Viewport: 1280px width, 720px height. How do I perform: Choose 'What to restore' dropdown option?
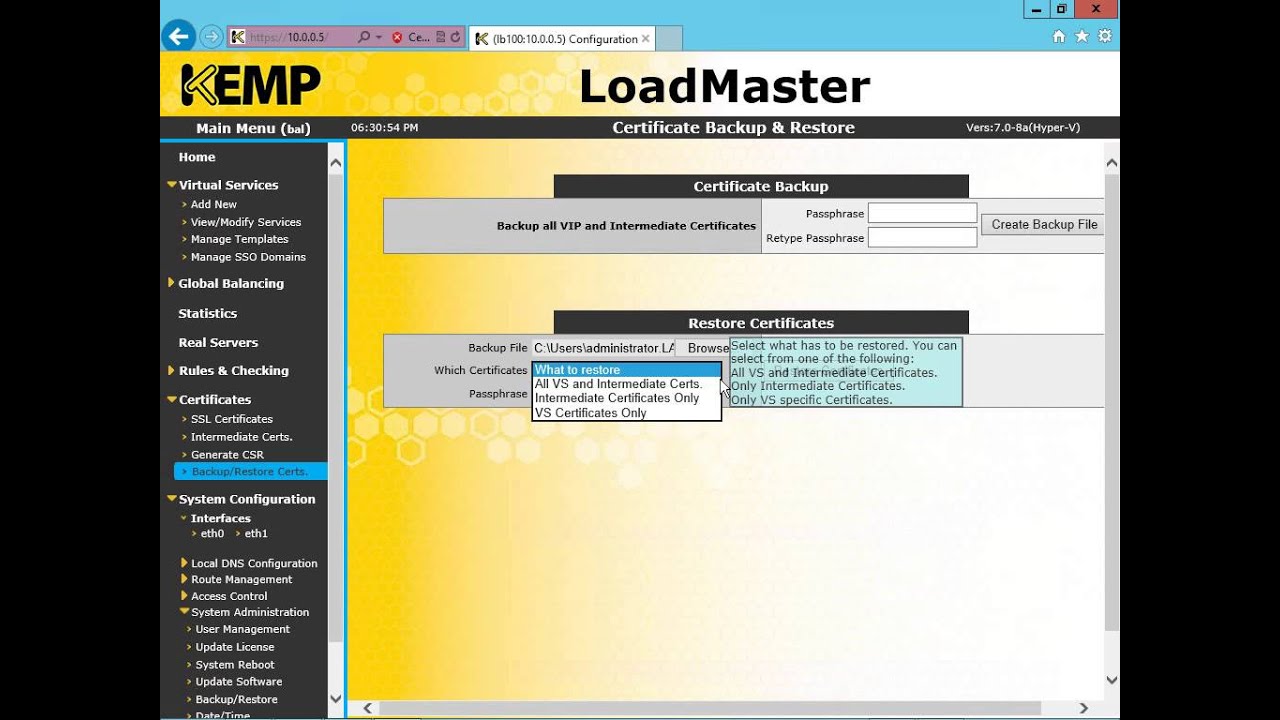[x=626, y=370]
